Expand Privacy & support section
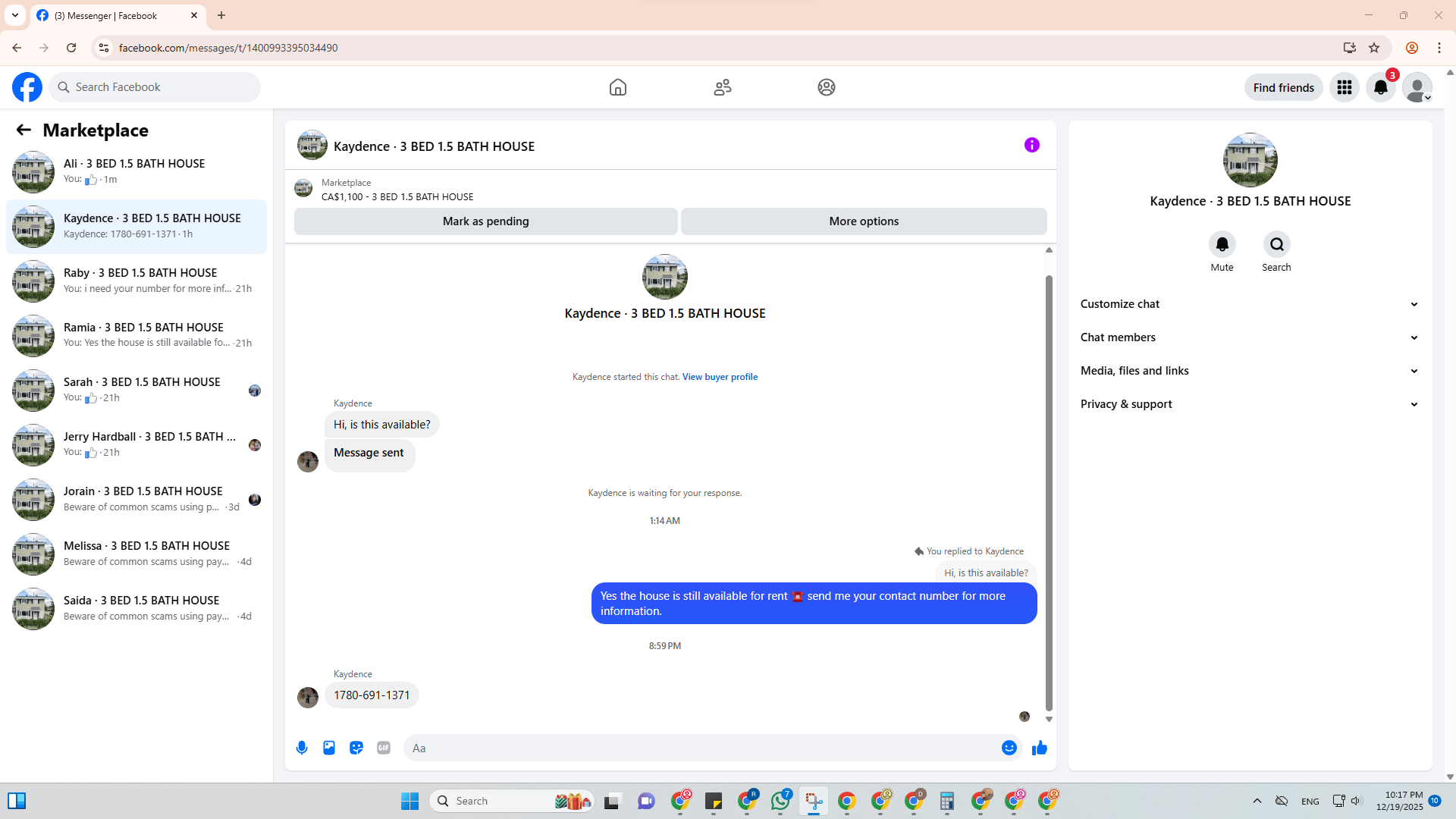1456x819 pixels. [1249, 404]
